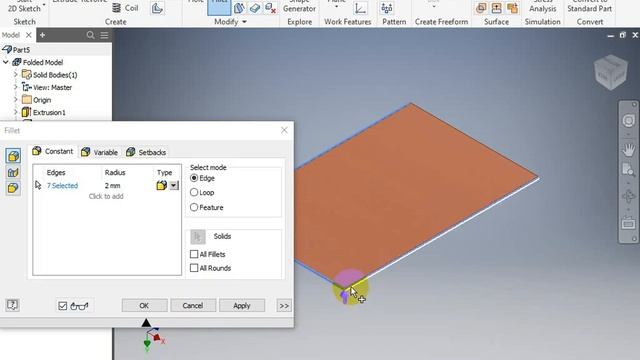This screenshot has width=640, height=360.
Task: Click Cancel in the Fillet dialog
Action: tap(193, 305)
